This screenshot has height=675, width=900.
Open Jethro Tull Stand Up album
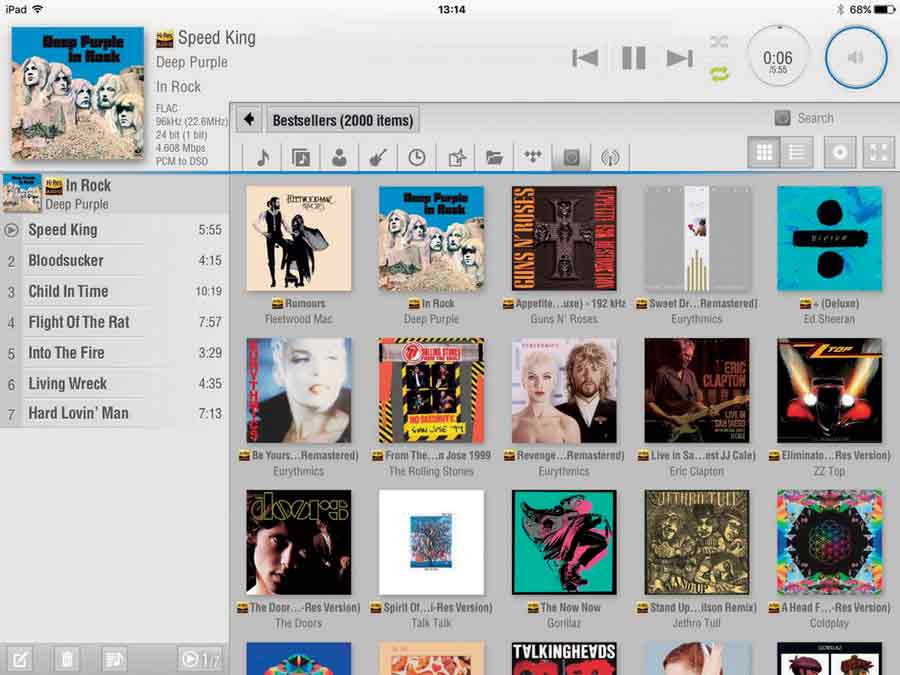[697, 542]
